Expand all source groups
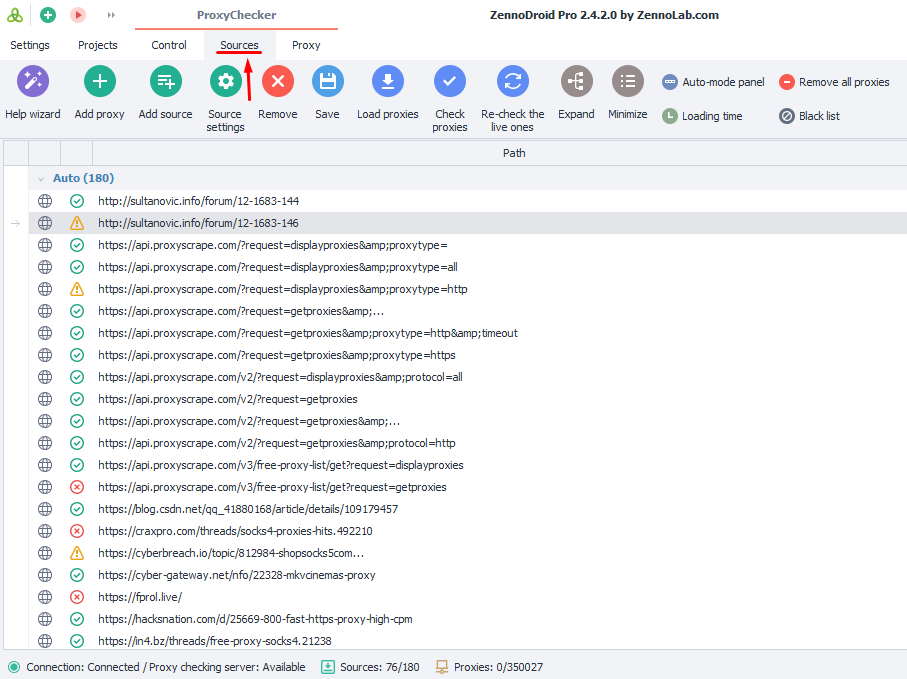Screen dimensions: 907x679 [576, 82]
